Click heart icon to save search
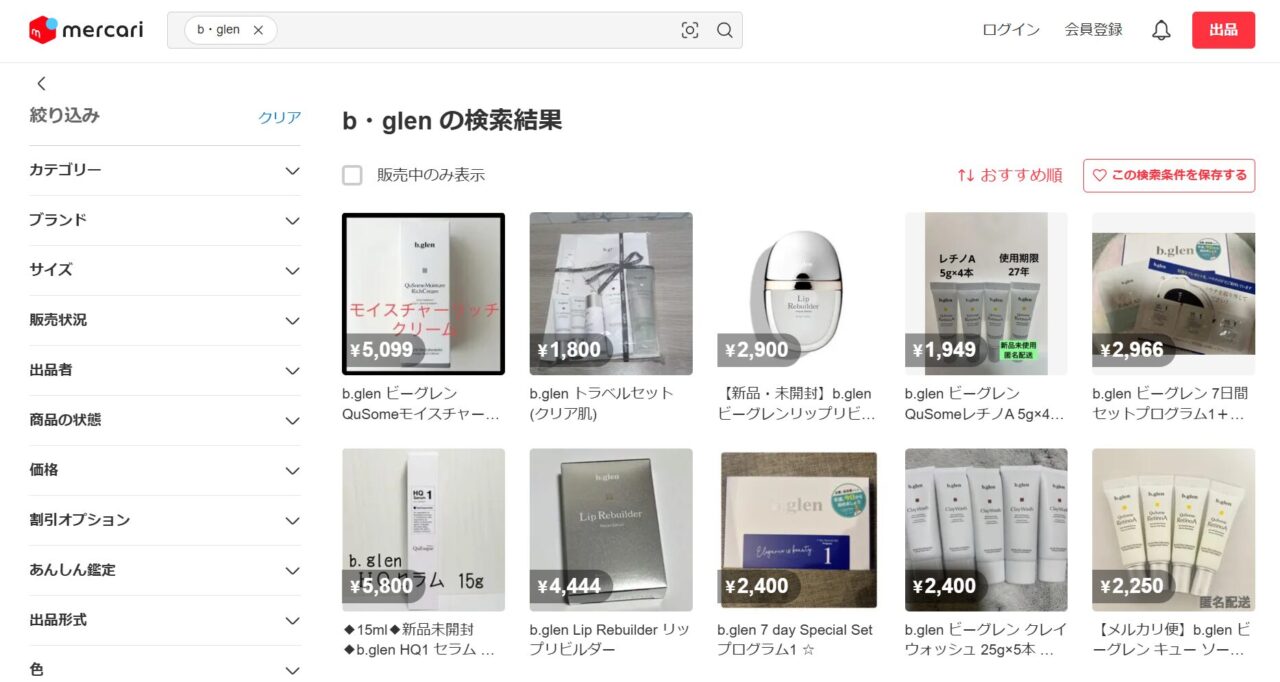 (1099, 175)
